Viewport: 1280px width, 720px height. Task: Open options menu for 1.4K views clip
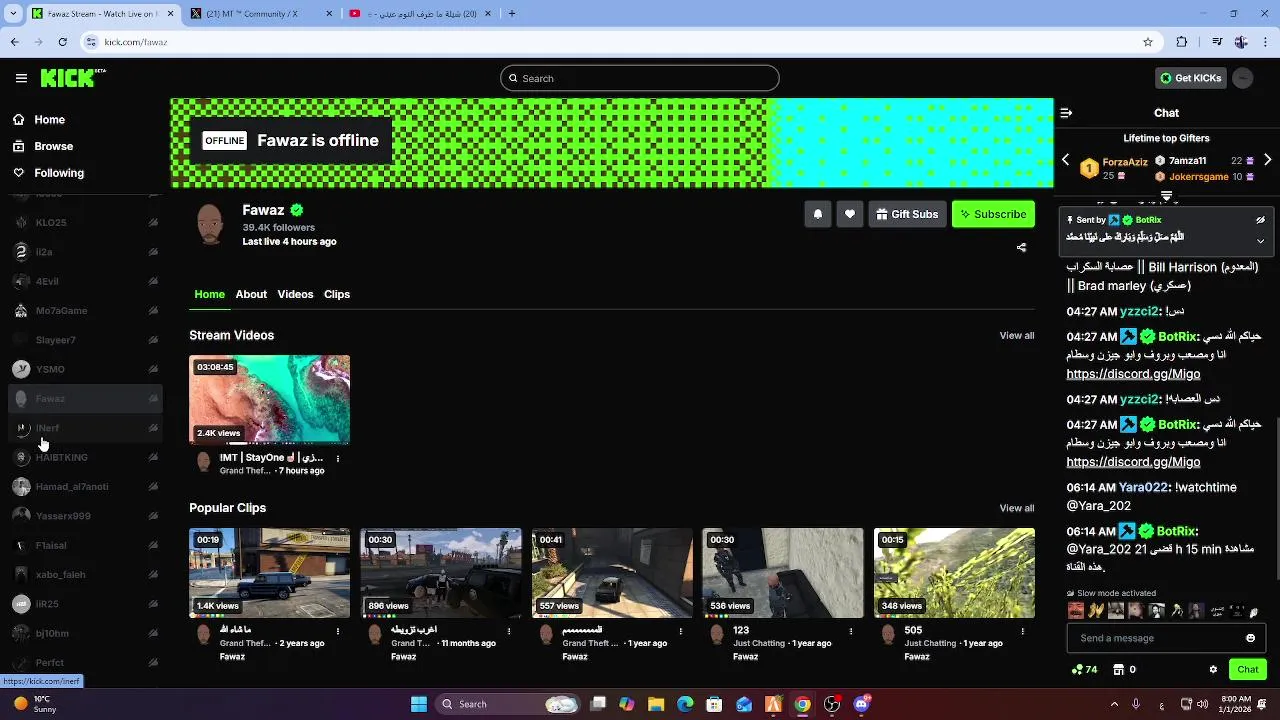point(338,631)
